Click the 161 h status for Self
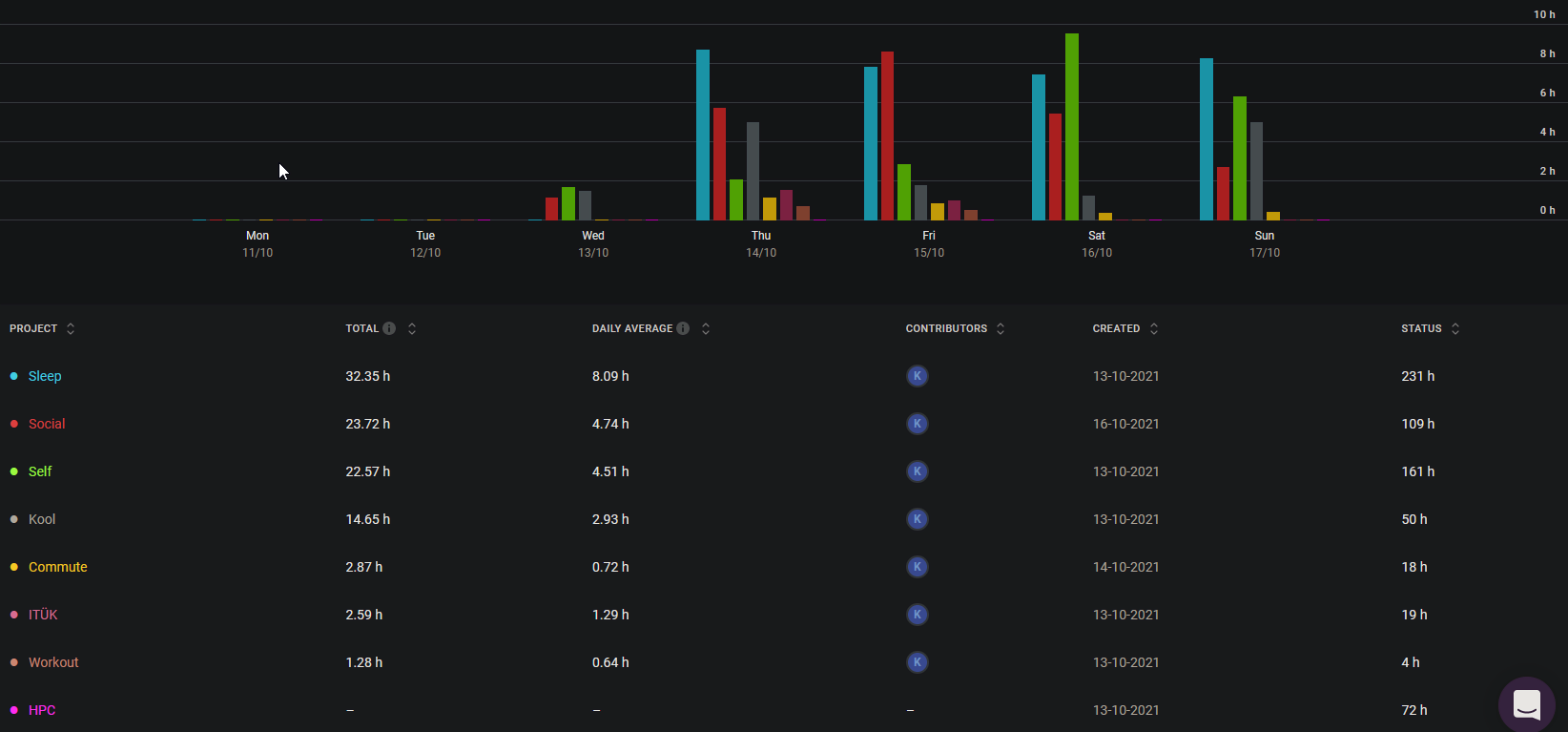 click(x=1418, y=471)
